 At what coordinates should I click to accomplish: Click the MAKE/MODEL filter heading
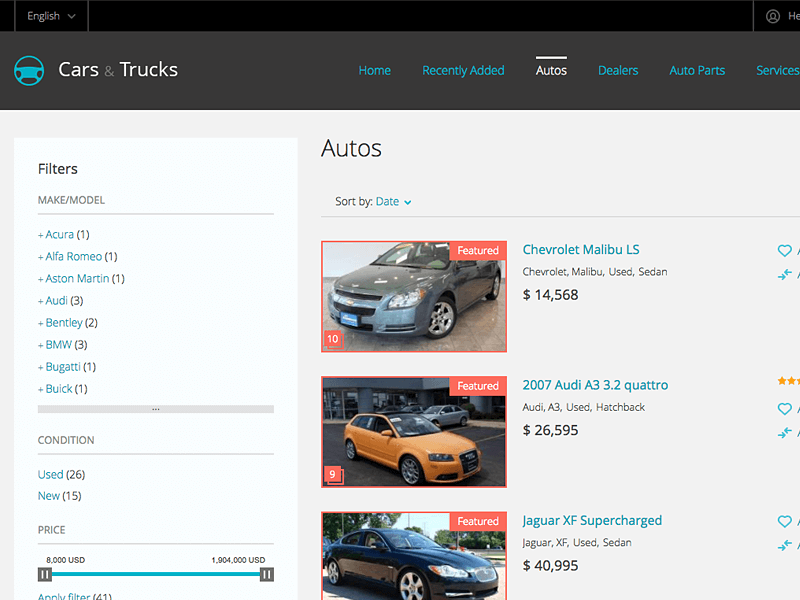tap(71, 200)
